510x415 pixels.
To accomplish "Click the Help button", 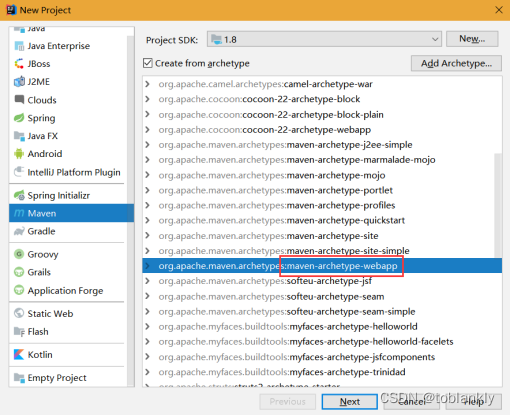I will coord(474,402).
